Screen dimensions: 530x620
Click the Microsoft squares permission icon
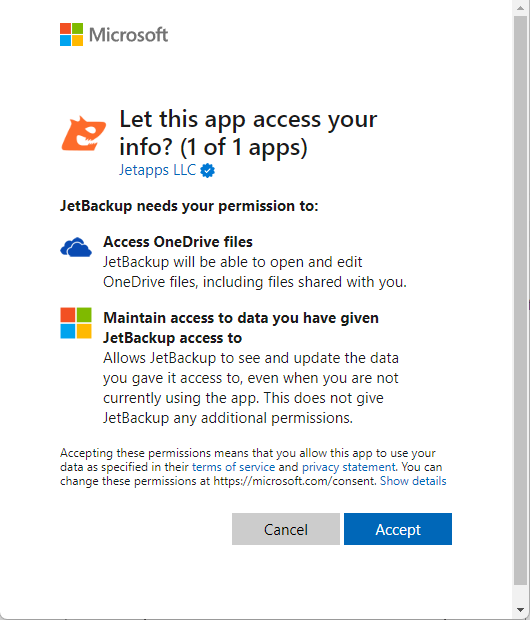[x=76, y=323]
